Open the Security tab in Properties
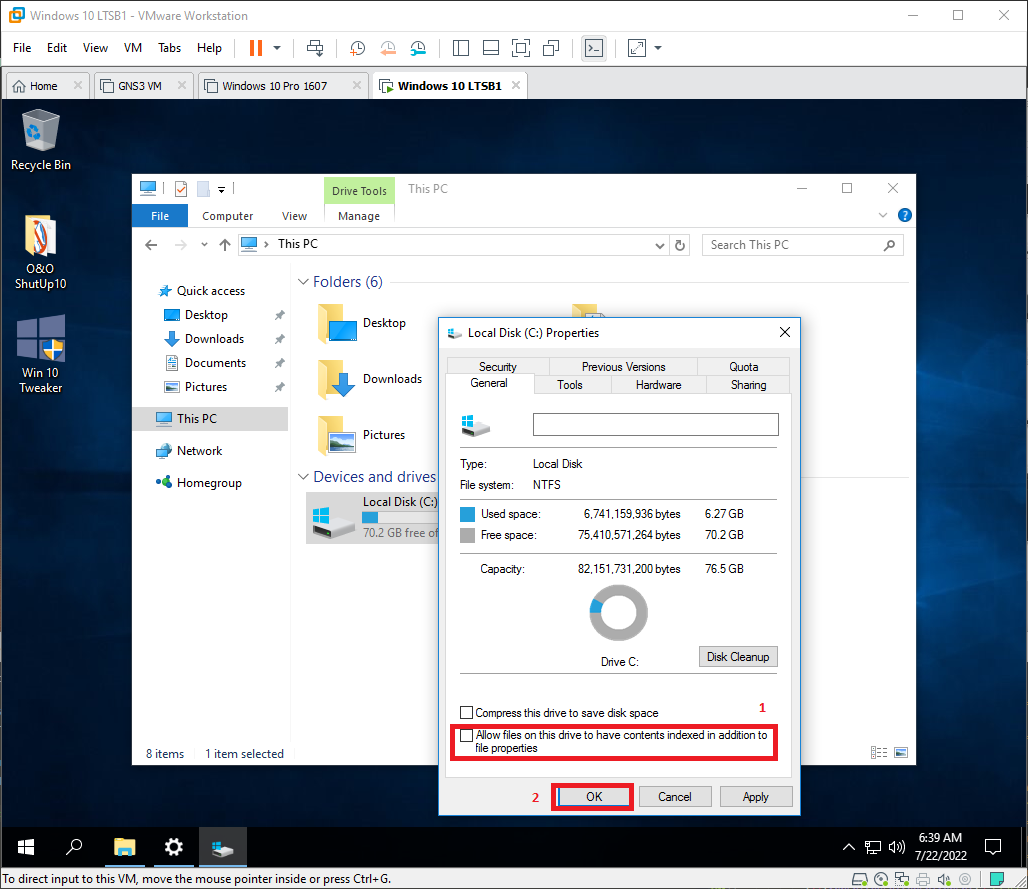The width and height of the screenshot is (1028, 889). [x=498, y=366]
